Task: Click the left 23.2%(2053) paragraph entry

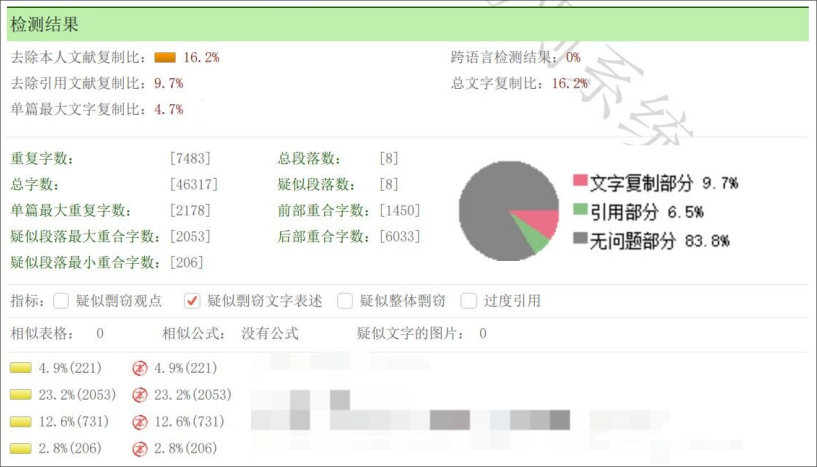Action: point(77,395)
